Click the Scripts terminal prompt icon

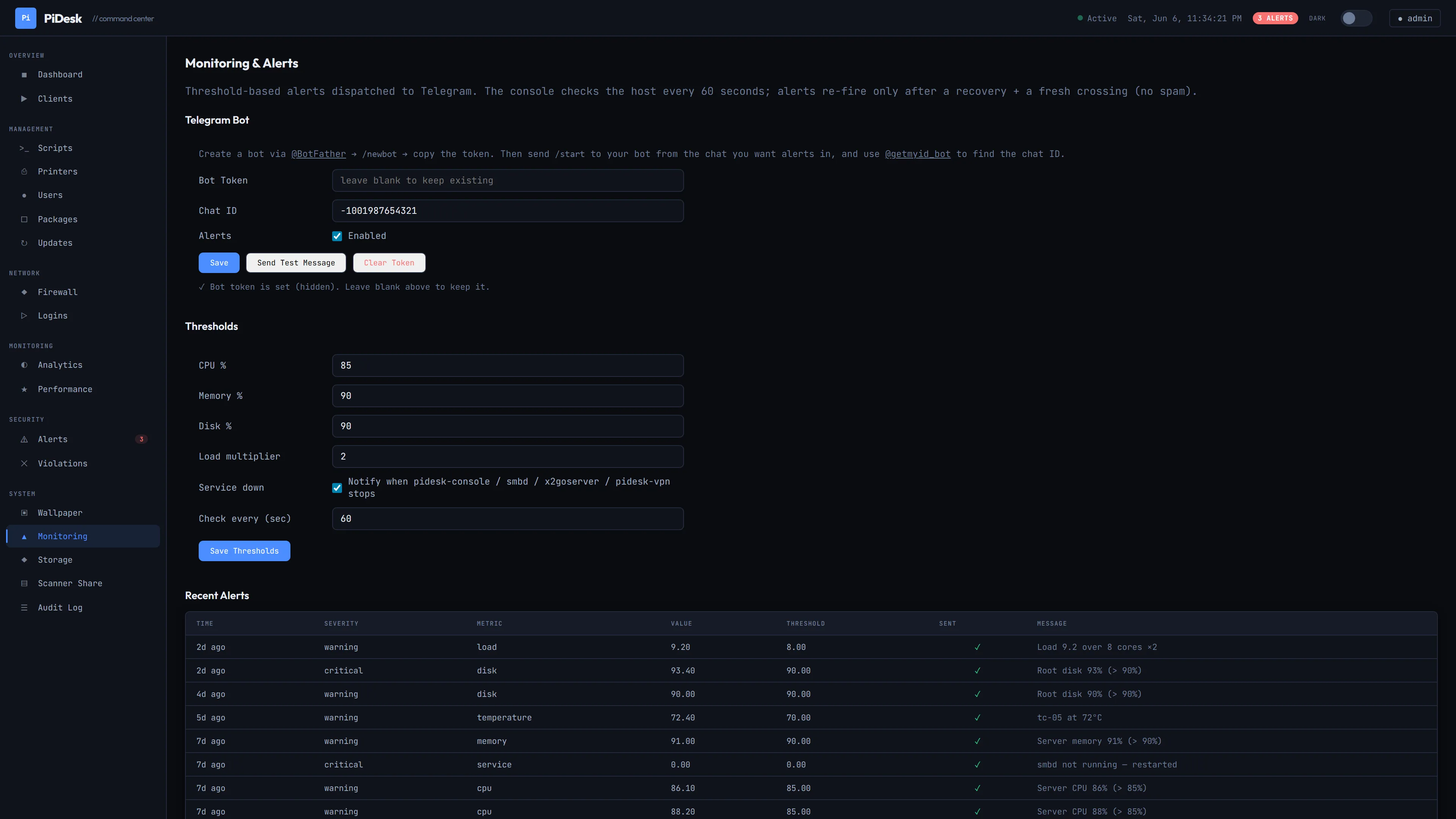pos(24,148)
